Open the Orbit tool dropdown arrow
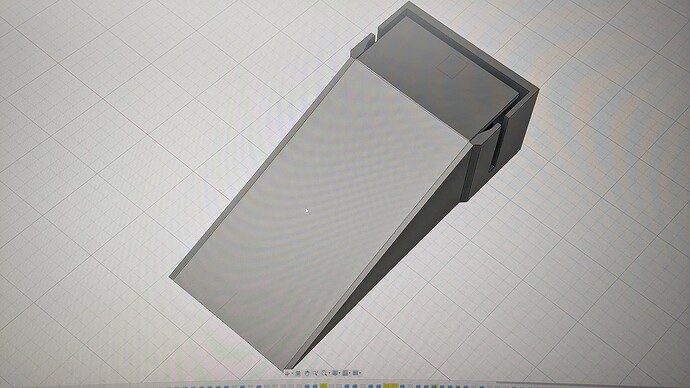The height and width of the screenshot is (388, 690). 292,373
